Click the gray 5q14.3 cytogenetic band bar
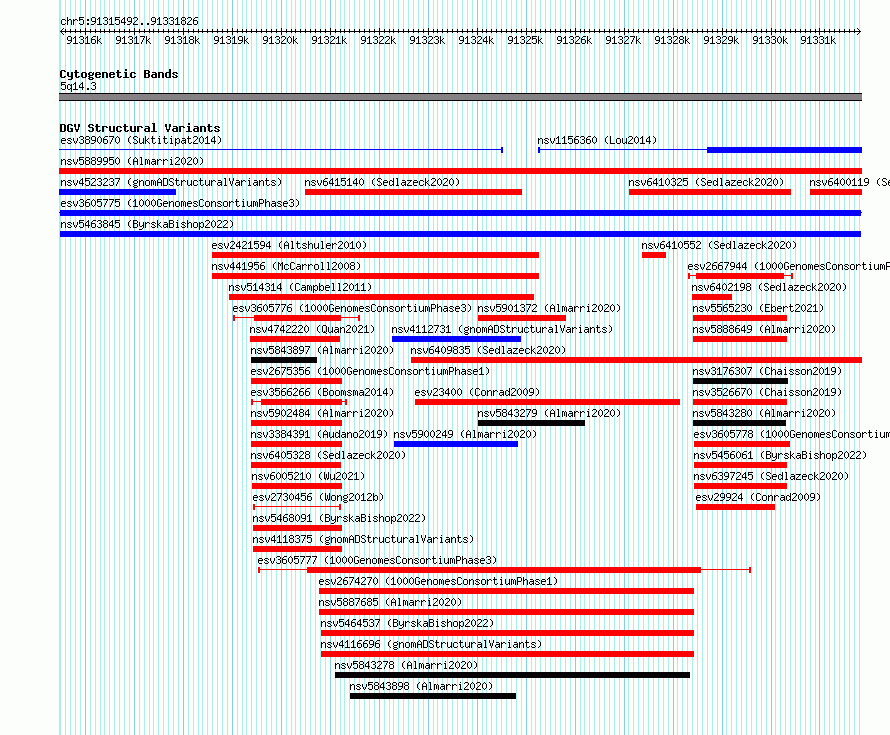 (460, 97)
